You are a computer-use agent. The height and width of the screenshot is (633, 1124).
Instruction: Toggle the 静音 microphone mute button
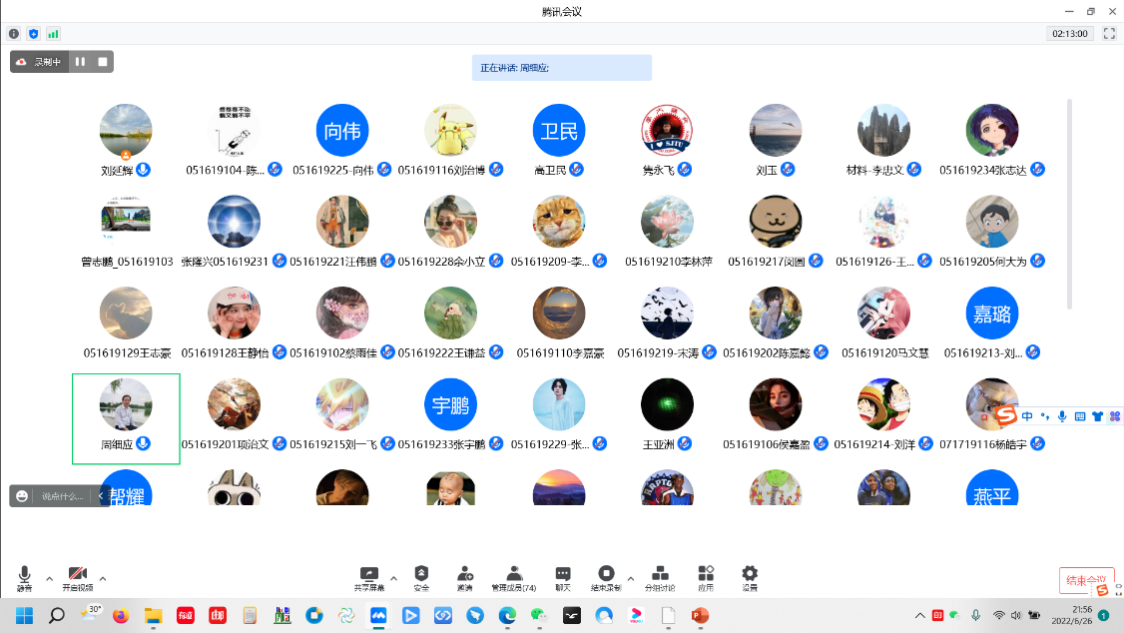tap(24, 577)
